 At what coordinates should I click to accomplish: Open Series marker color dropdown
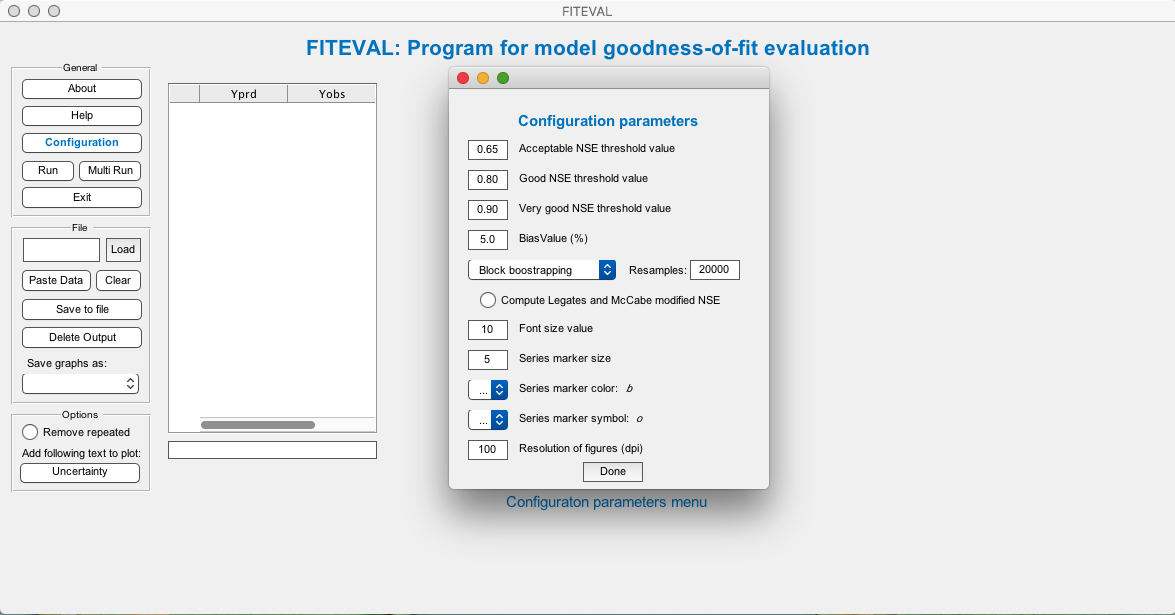point(488,389)
